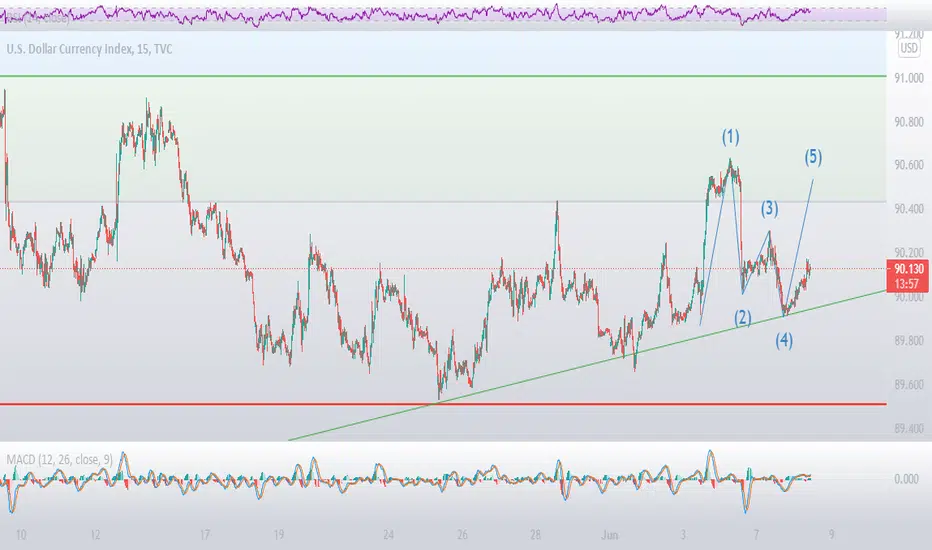The height and width of the screenshot is (550, 932).
Task: Select the gray horizontal line near 90.400
Action: [443, 202]
